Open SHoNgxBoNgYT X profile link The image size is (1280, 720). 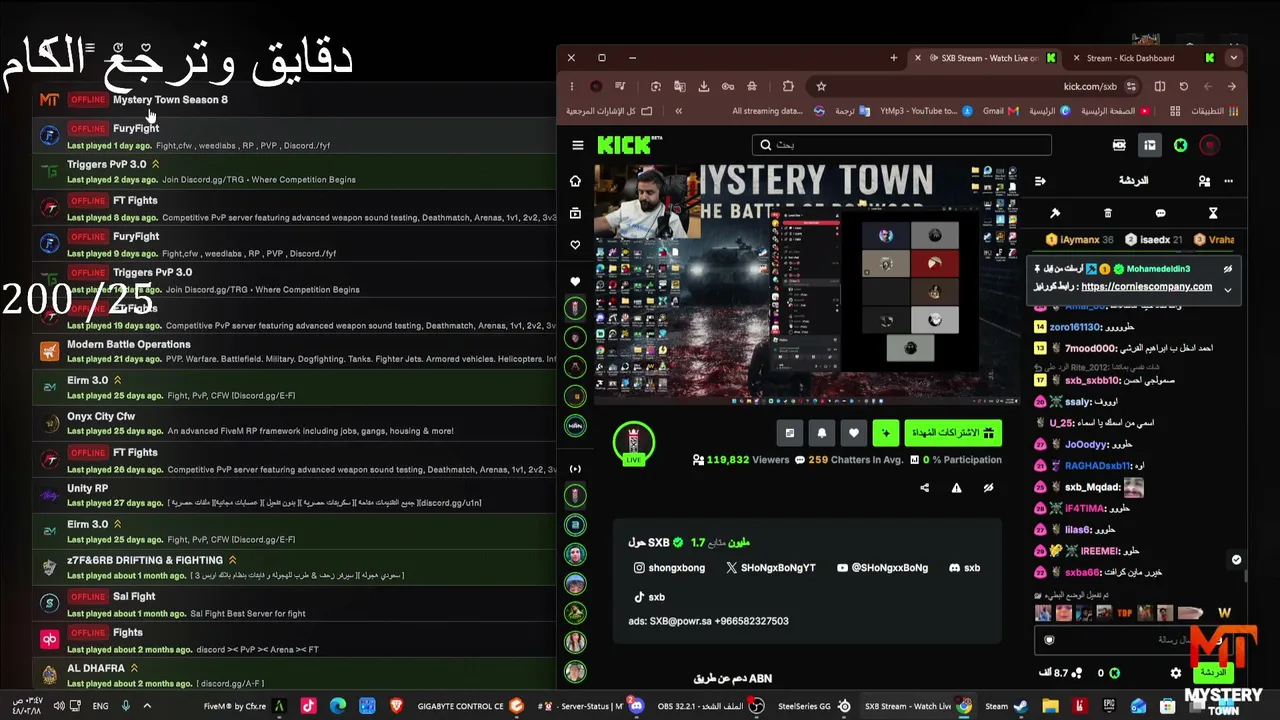point(770,568)
